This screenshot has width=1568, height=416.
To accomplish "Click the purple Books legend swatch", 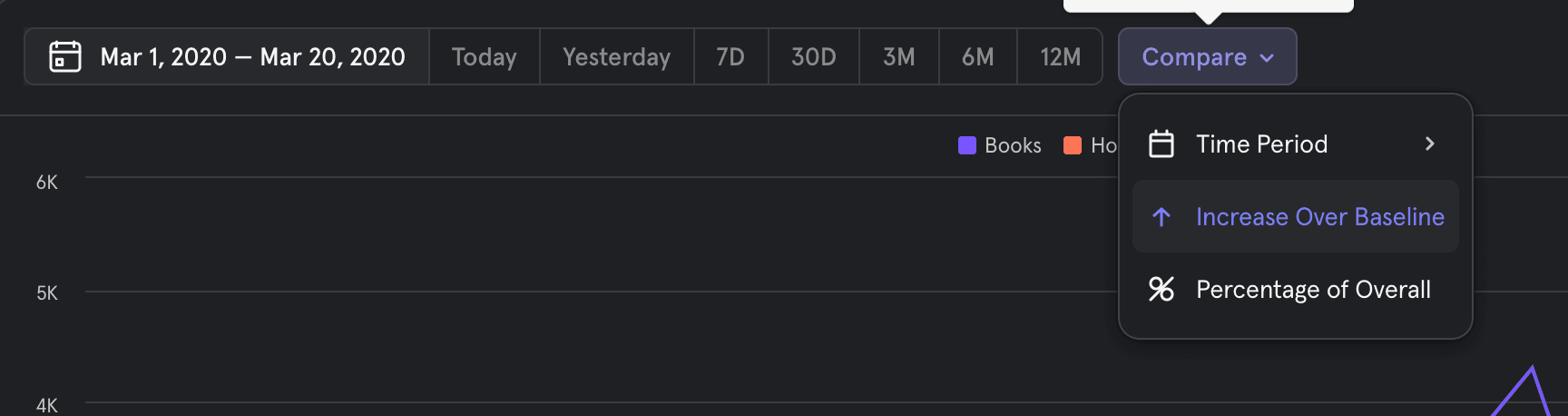I will pos(967,145).
